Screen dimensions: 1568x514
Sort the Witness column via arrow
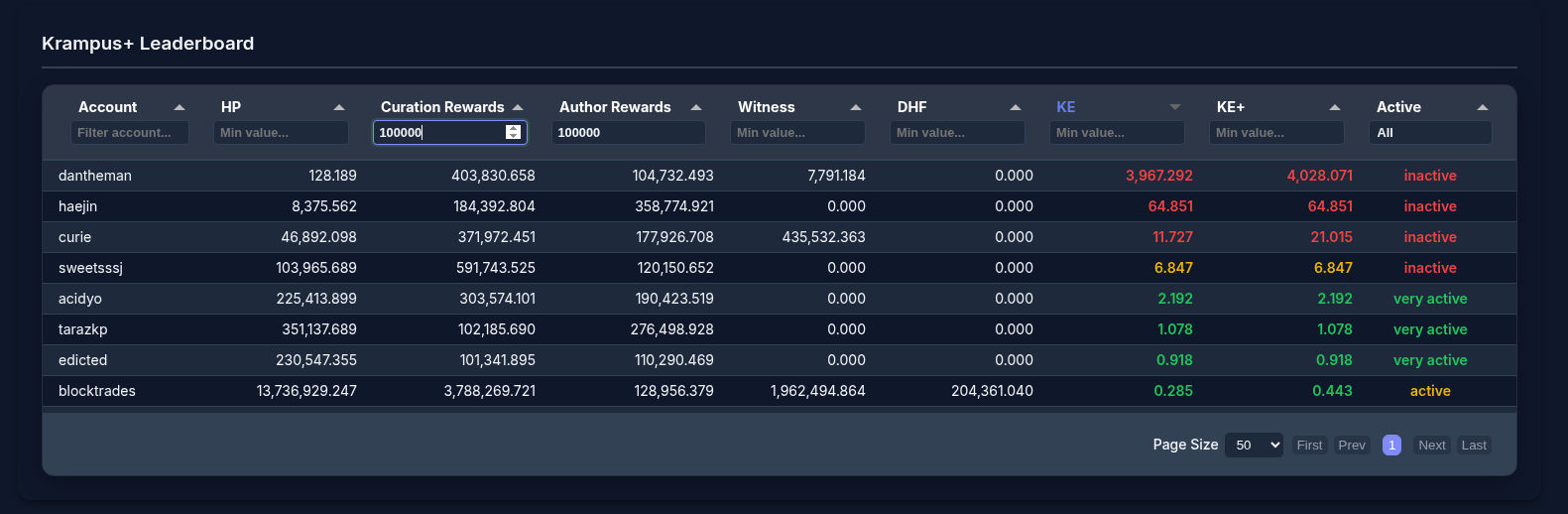pyautogui.click(x=856, y=107)
